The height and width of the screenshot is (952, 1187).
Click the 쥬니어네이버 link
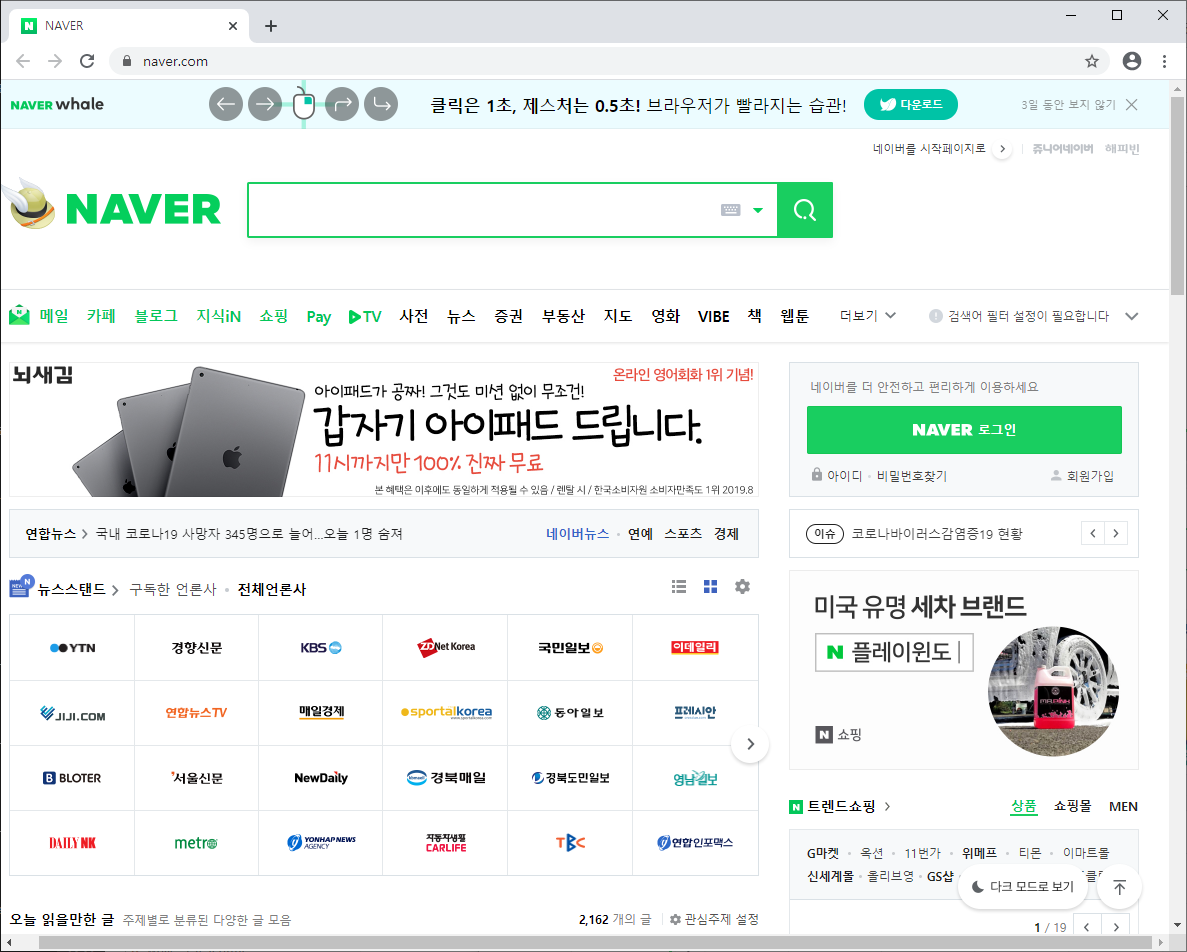1062,149
